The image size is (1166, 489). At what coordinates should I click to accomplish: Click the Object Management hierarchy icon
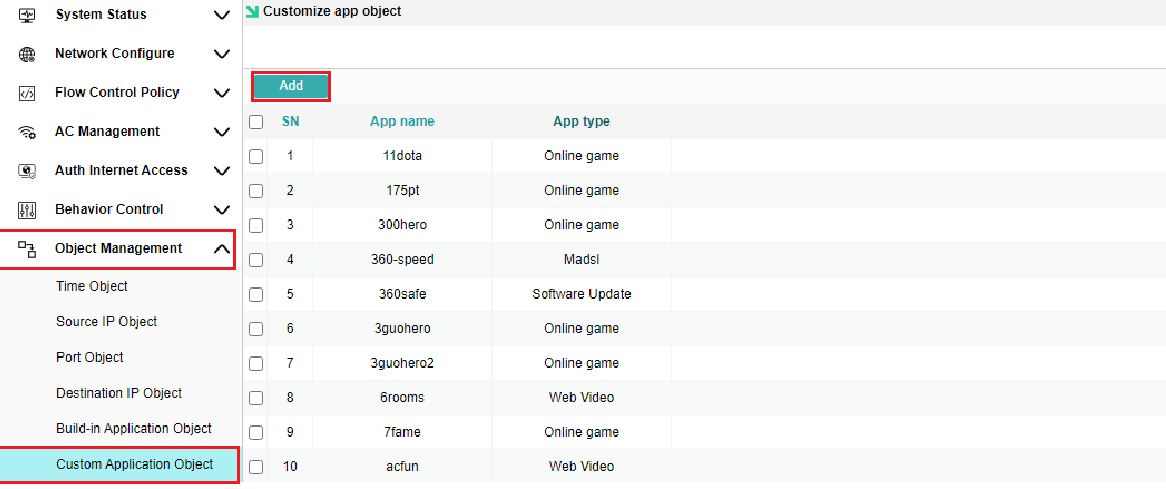tap(27, 249)
